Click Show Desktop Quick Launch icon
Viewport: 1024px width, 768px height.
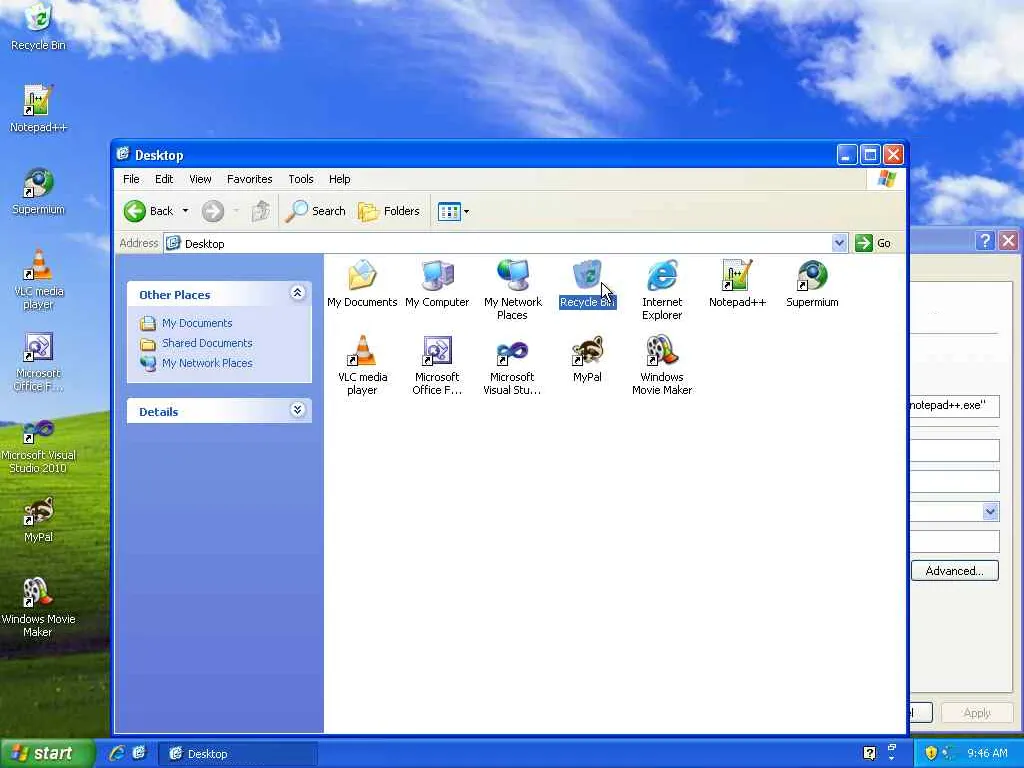139,753
